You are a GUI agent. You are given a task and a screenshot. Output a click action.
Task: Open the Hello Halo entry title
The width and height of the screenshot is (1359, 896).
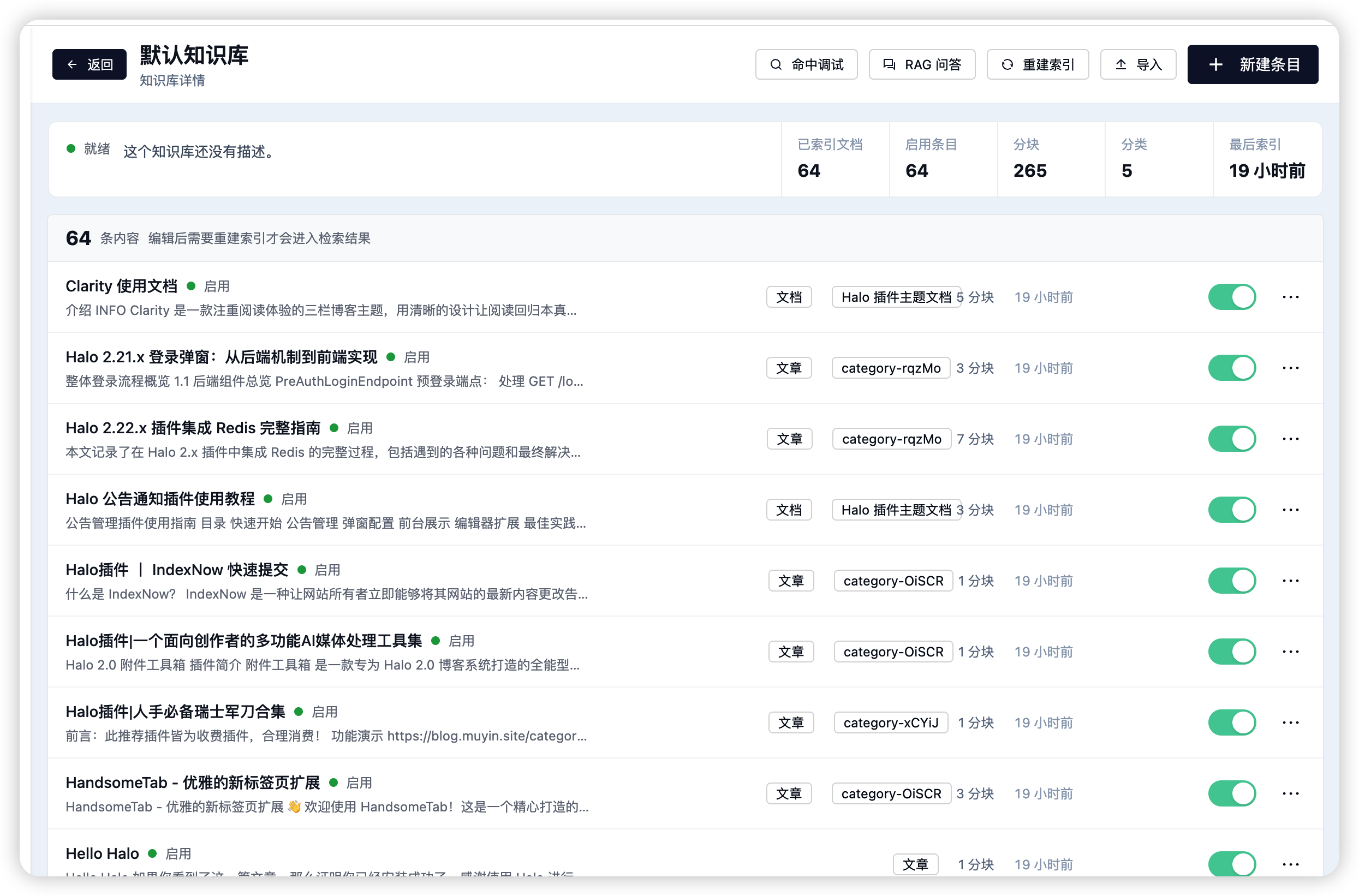[x=102, y=853]
